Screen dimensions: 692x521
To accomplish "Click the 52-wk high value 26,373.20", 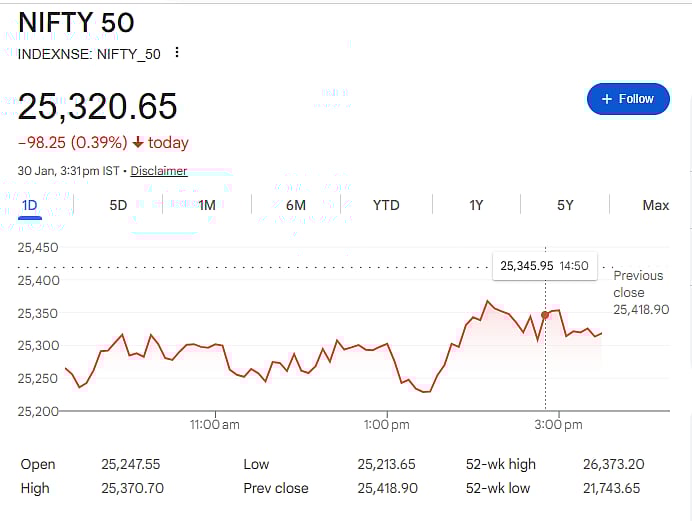I will pyautogui.click(x=611, y=464).
